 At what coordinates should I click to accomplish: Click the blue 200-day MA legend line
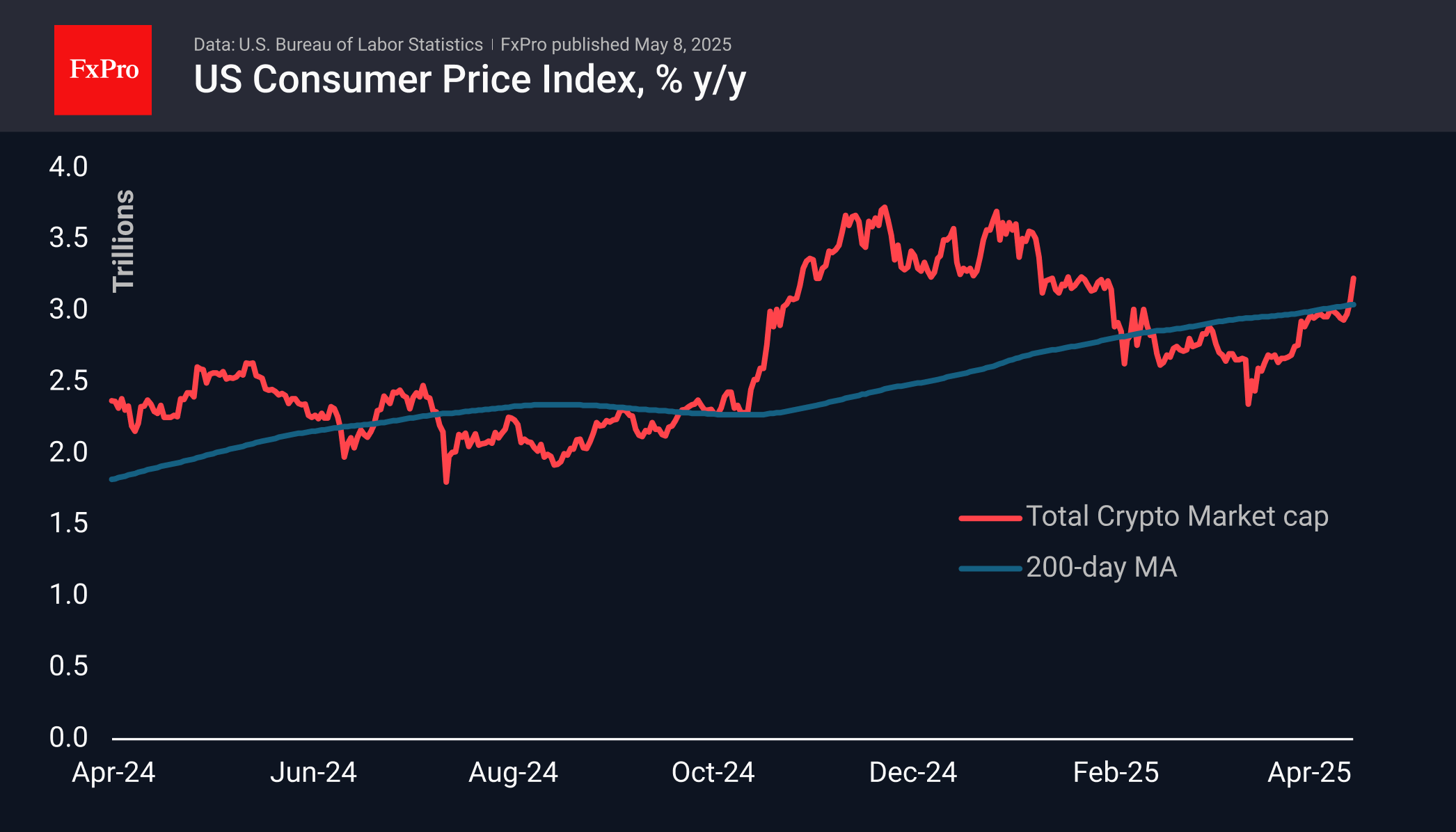tap(990, 568)
